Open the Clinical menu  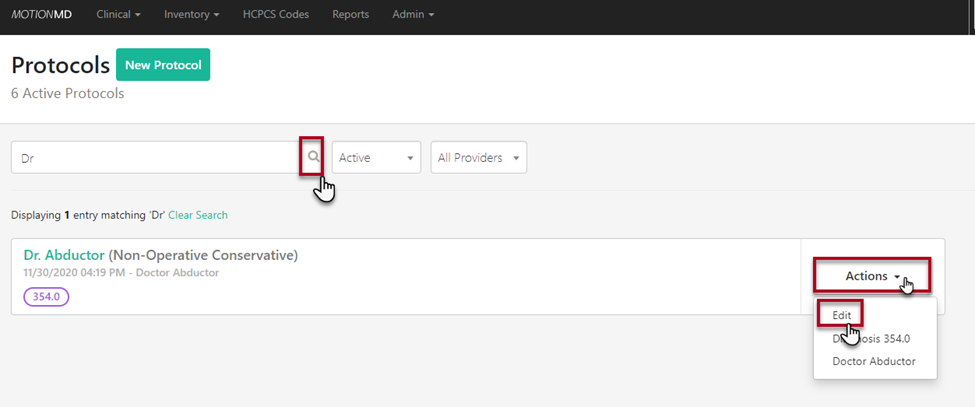tap(118, 15)
